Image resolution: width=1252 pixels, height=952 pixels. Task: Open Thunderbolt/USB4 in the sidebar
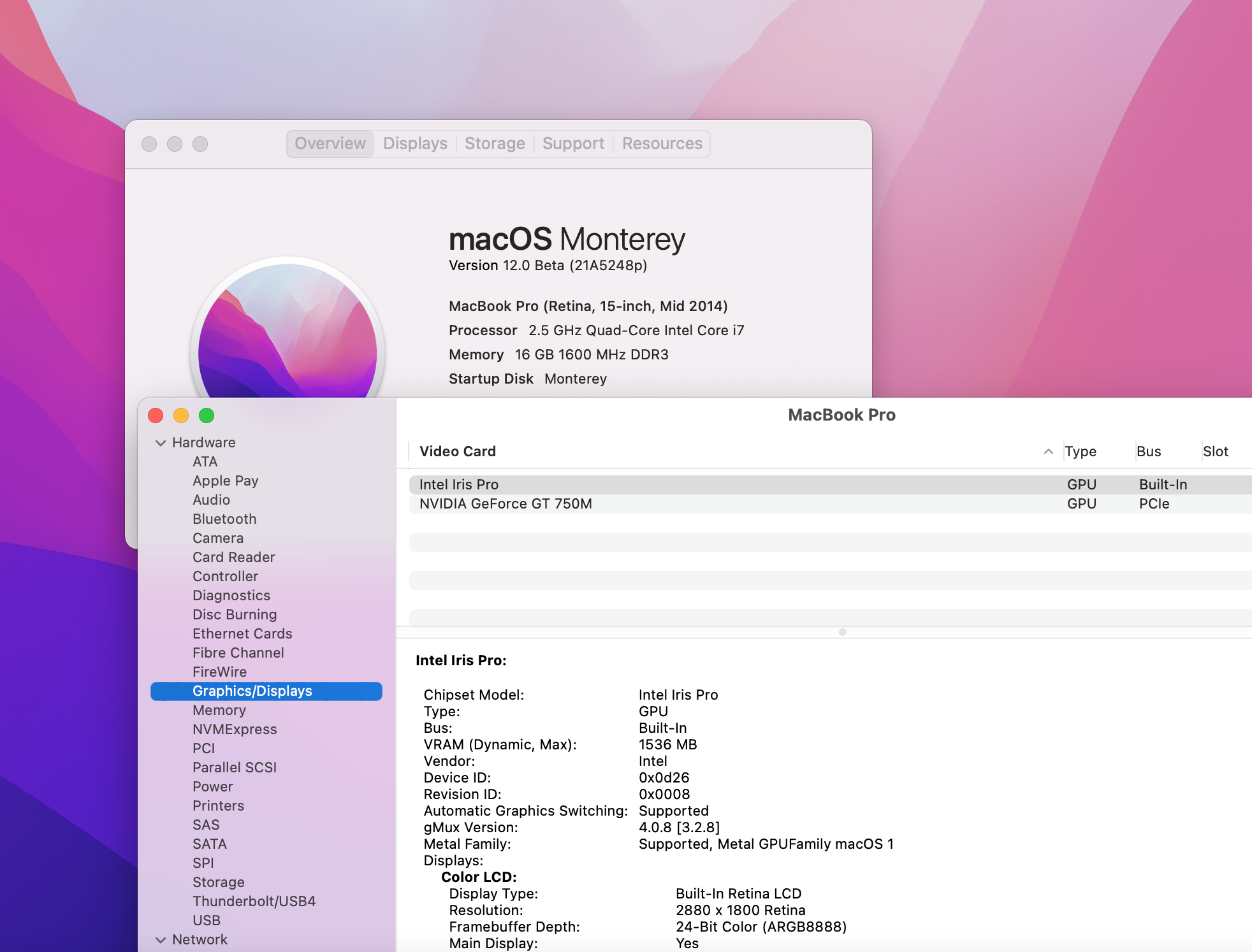tap(254, 902)
